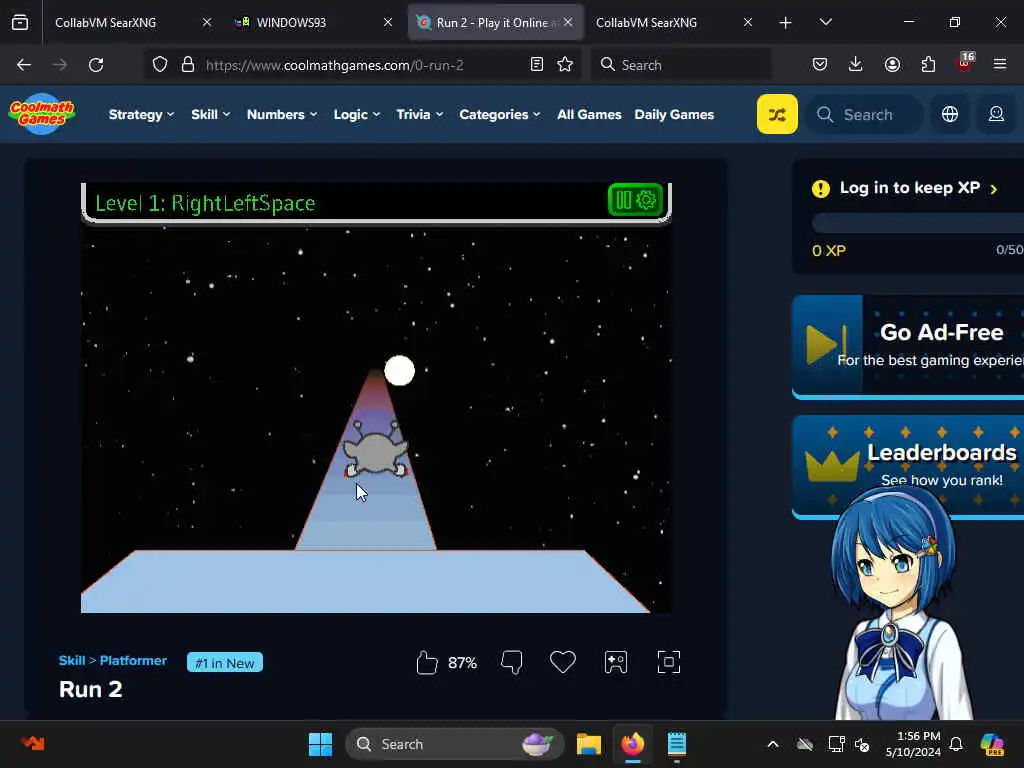Click the muted volume tray icon

(862, 744)
